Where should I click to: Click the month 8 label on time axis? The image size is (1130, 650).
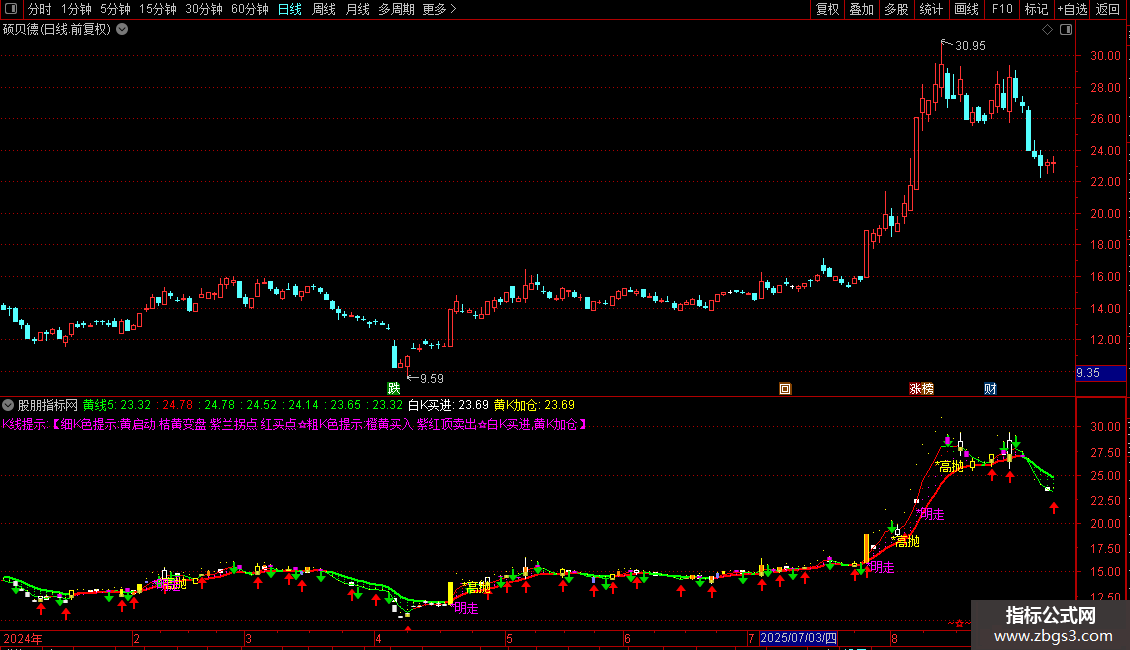[x=894, y=638]
